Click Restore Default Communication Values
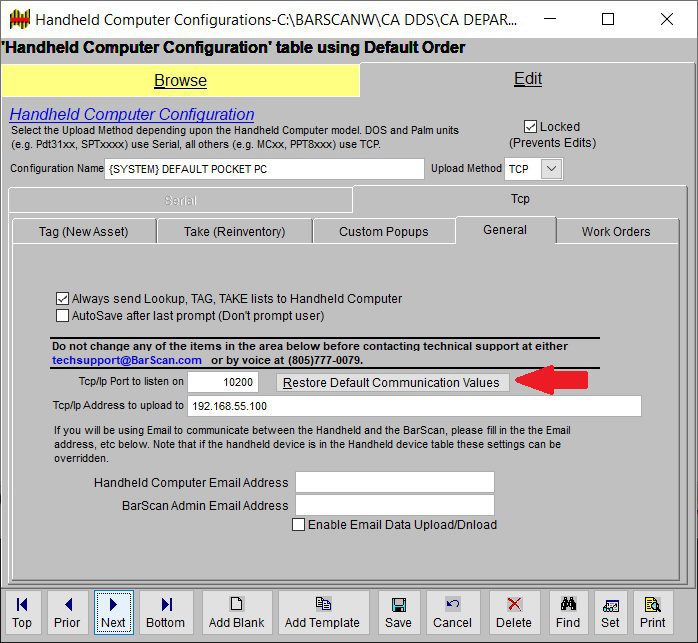The image size is (698, 643). coord(392,382)
